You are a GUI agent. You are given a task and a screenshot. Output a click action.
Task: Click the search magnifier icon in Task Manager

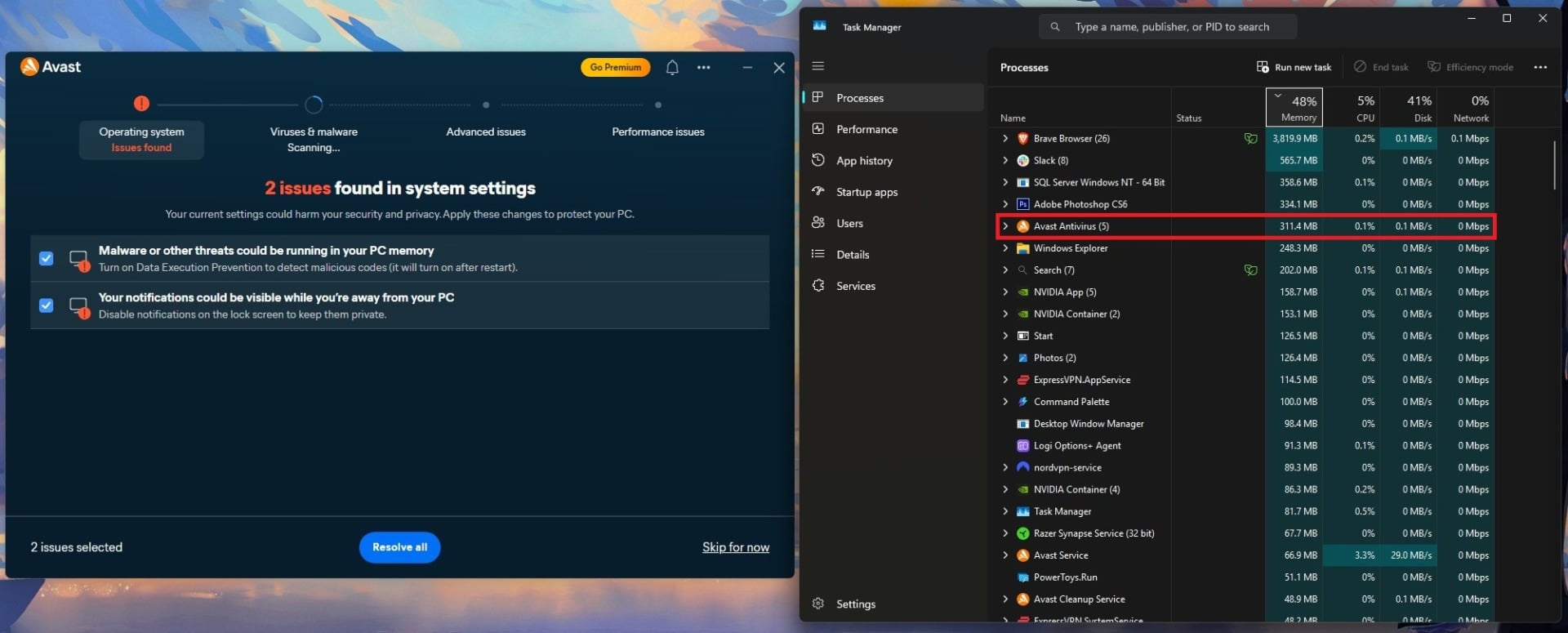coord(1055,27)
